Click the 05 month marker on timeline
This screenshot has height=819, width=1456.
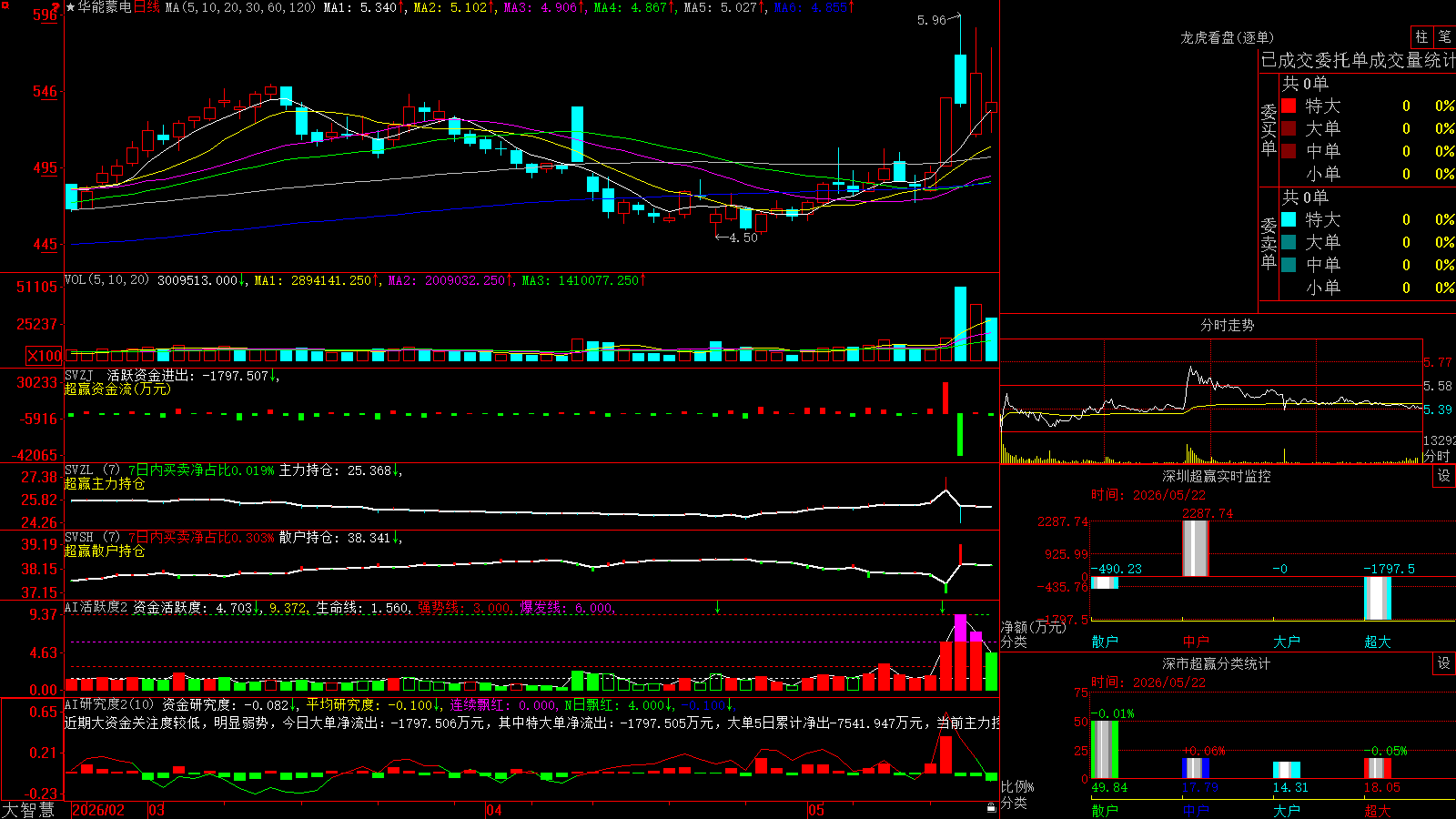[x=816, y=810]
